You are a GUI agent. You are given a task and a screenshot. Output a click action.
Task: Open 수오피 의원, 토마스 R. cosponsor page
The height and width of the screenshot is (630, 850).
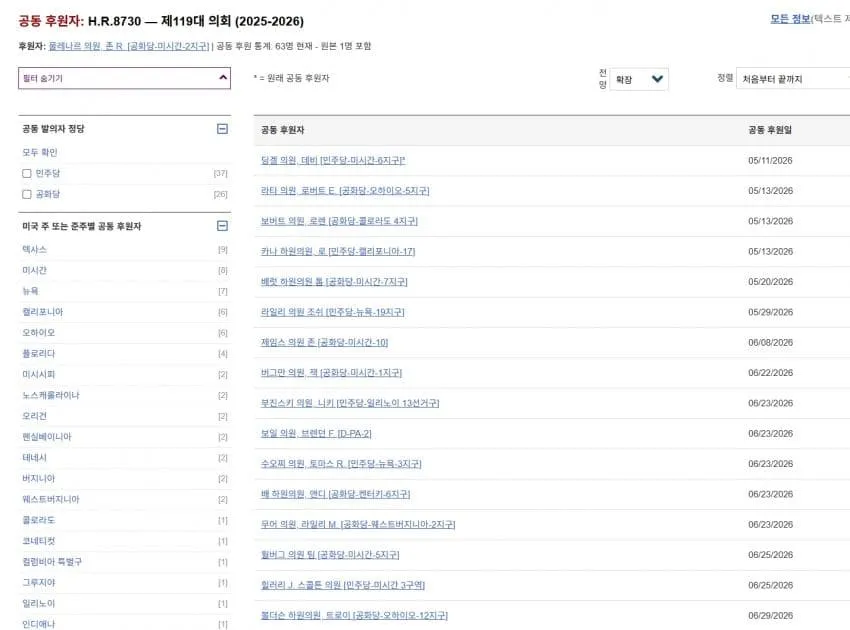341,464
